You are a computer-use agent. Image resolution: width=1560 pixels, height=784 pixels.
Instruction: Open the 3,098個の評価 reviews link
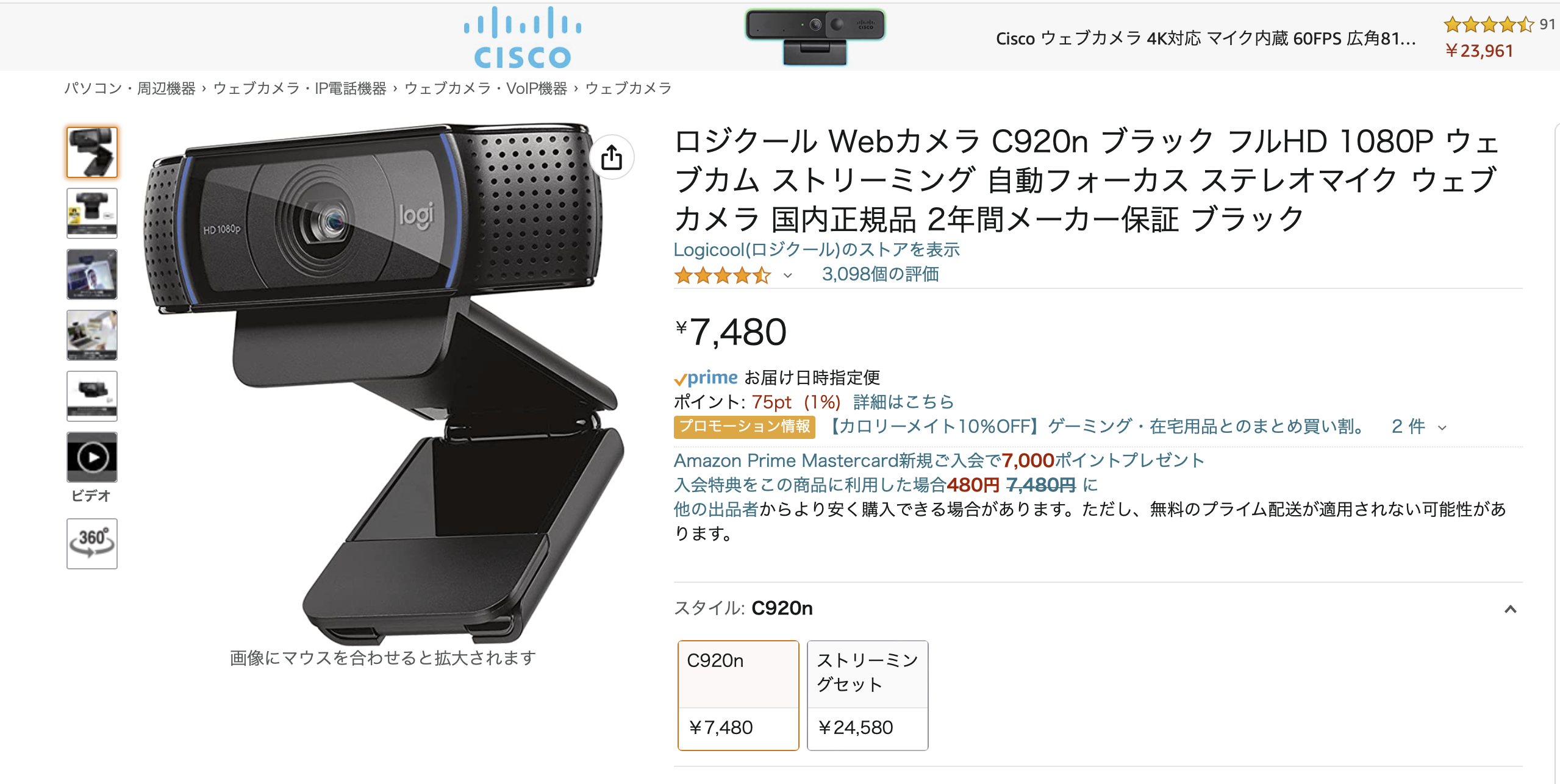(880, 274)
